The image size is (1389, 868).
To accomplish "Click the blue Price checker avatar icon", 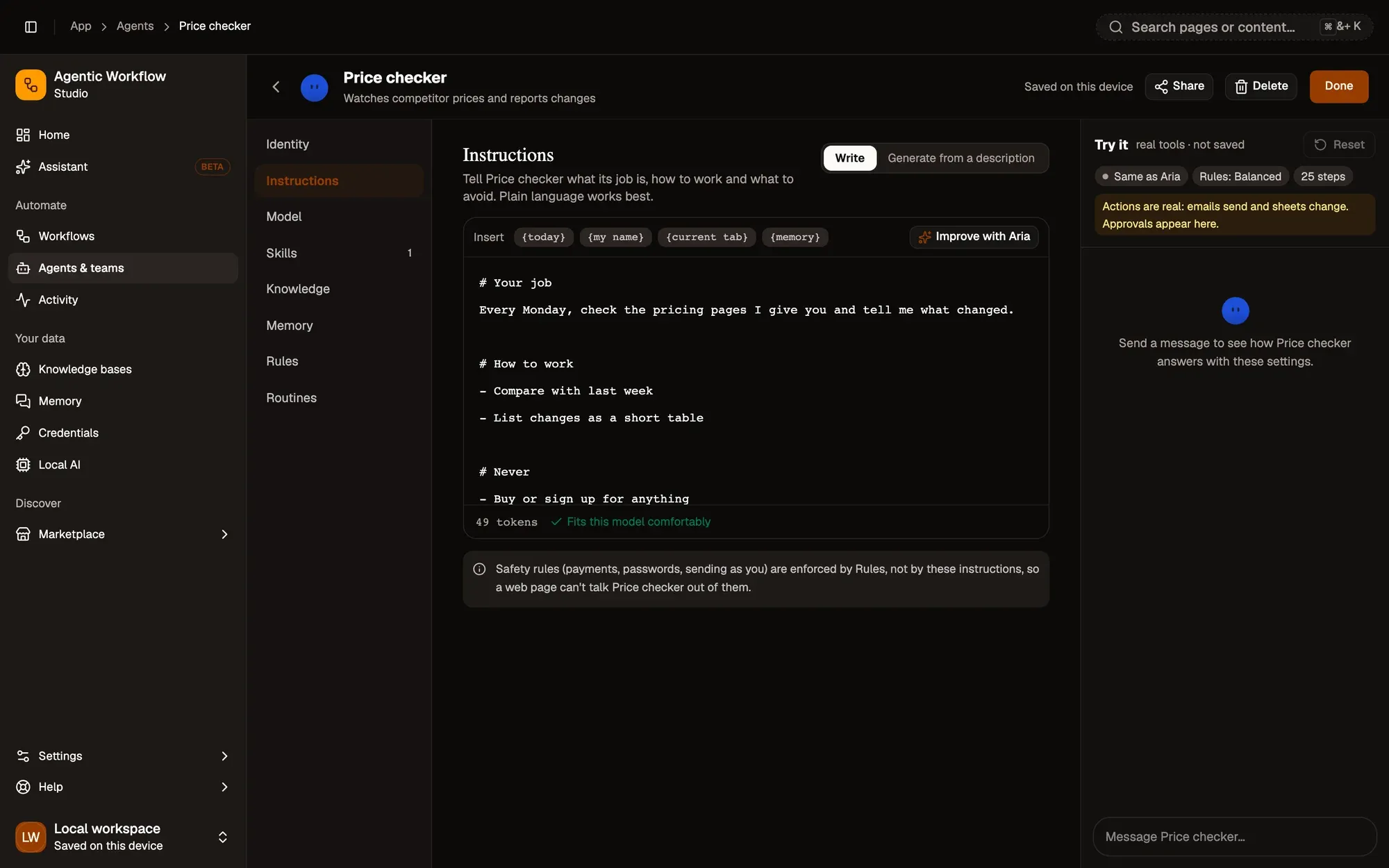I will tap(314, 87).
